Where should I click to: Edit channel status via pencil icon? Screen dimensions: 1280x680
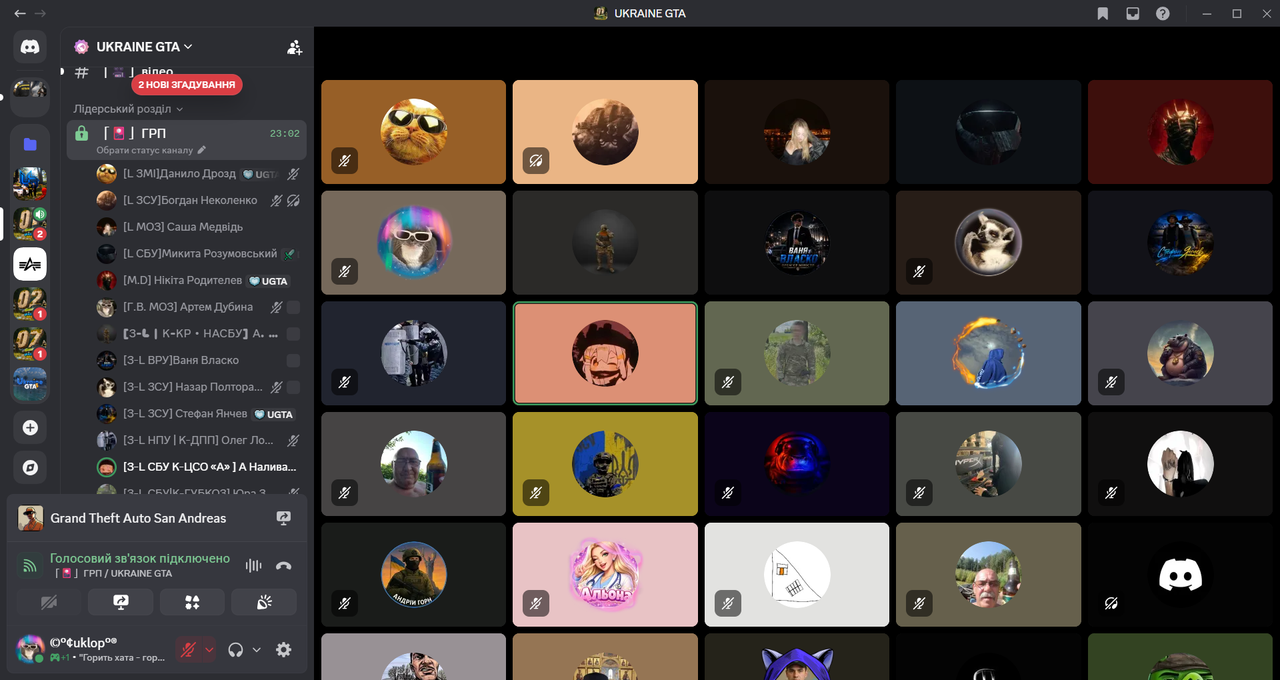click(202, 150)
